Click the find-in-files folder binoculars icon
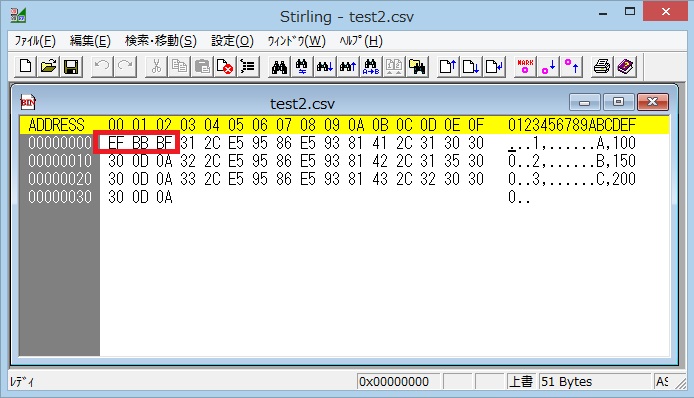The width and height of the screenshot is (694, 398). click(417, 67)
